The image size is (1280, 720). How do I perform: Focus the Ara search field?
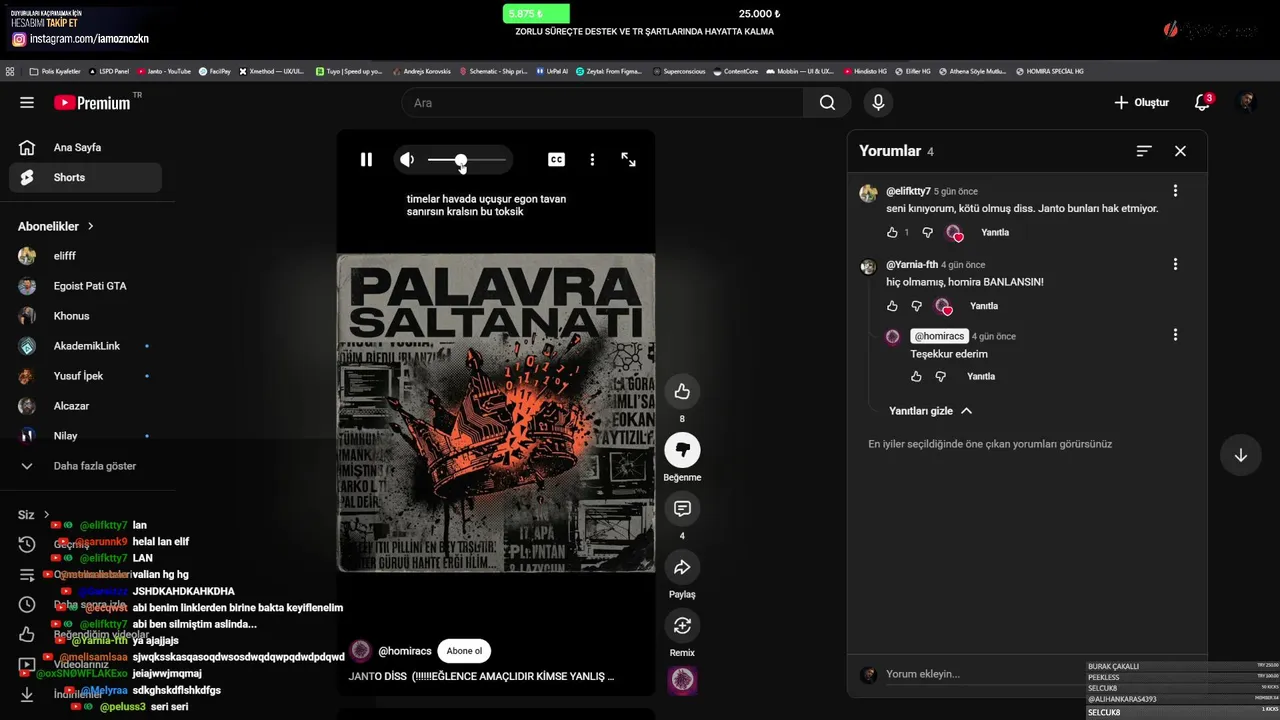coord(602,103)
